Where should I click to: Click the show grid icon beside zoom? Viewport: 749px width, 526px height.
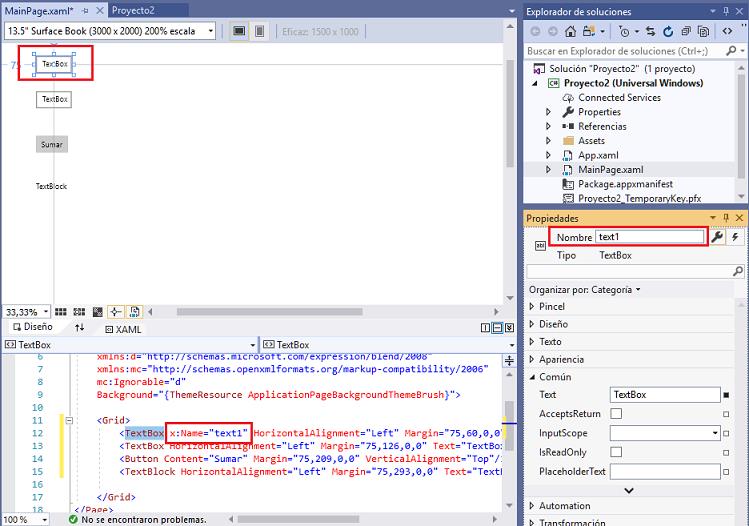(61, 312)
